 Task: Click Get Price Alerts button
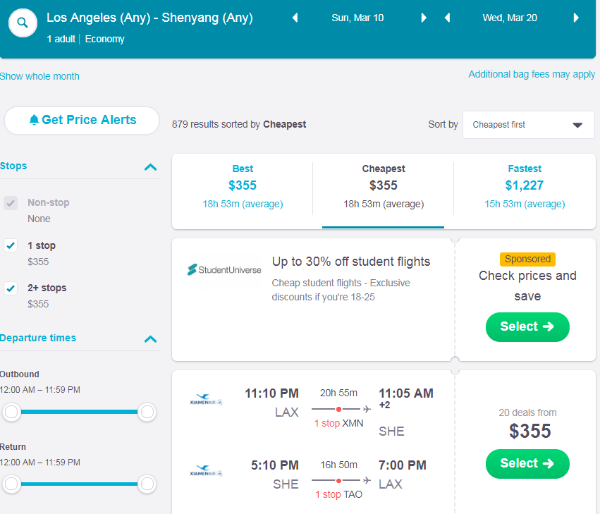point(82,120)
